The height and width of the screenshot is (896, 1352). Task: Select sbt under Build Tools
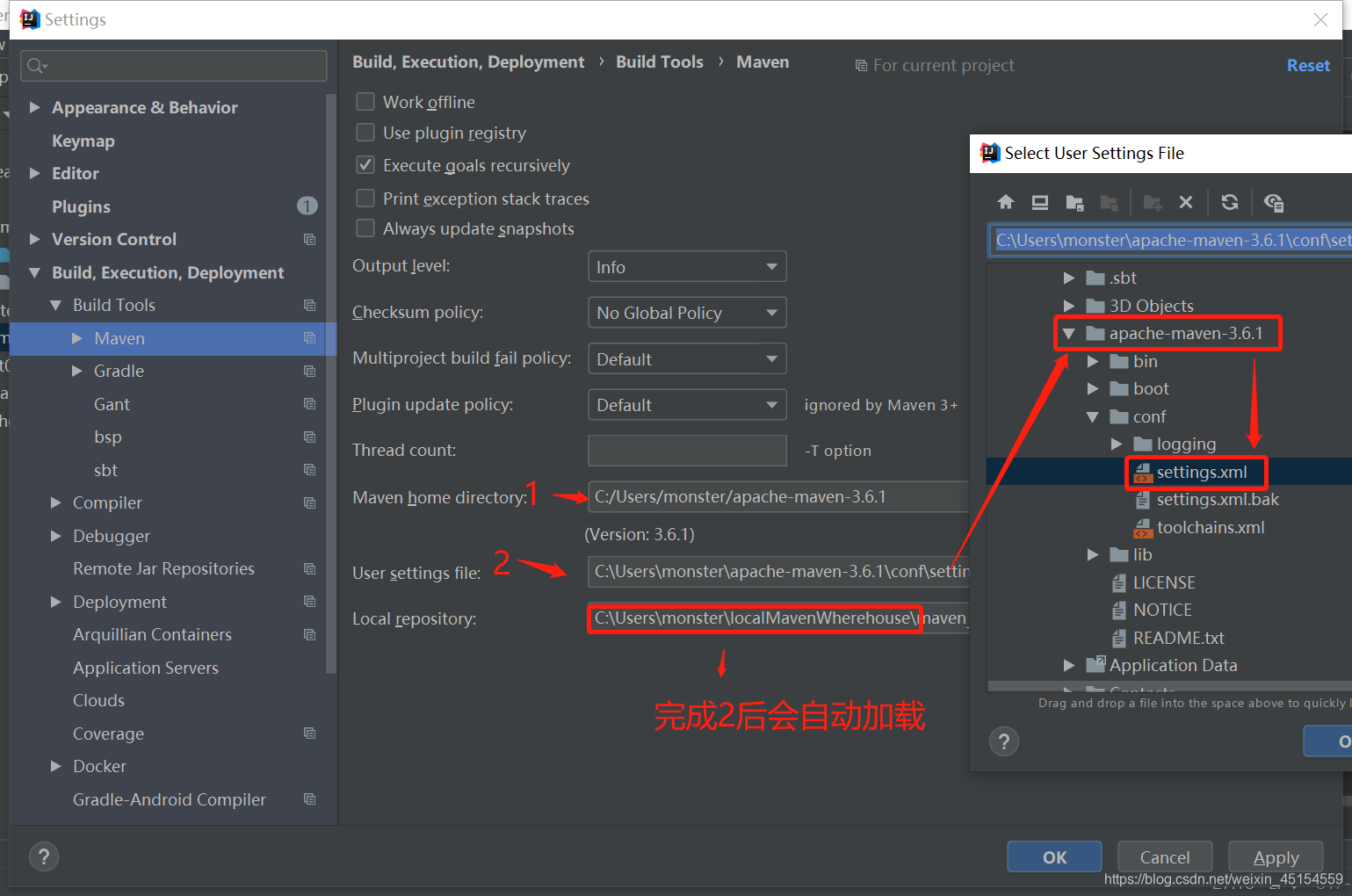coord(105,470)
